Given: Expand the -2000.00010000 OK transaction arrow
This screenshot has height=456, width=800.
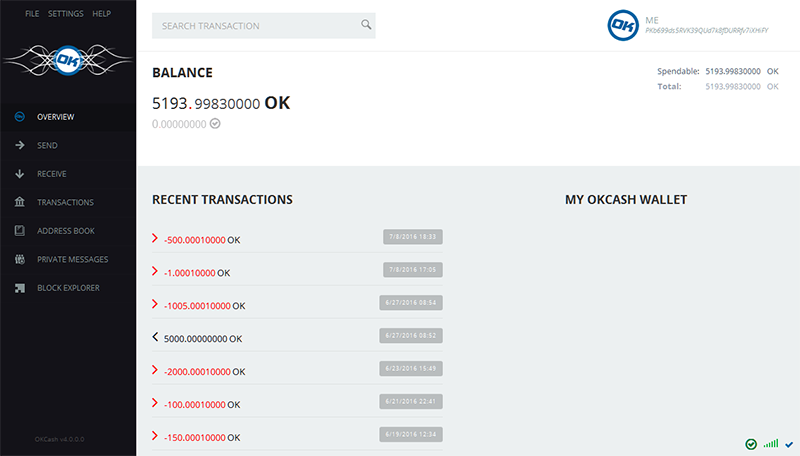Looking at the screenshot, I should [155, 370].
